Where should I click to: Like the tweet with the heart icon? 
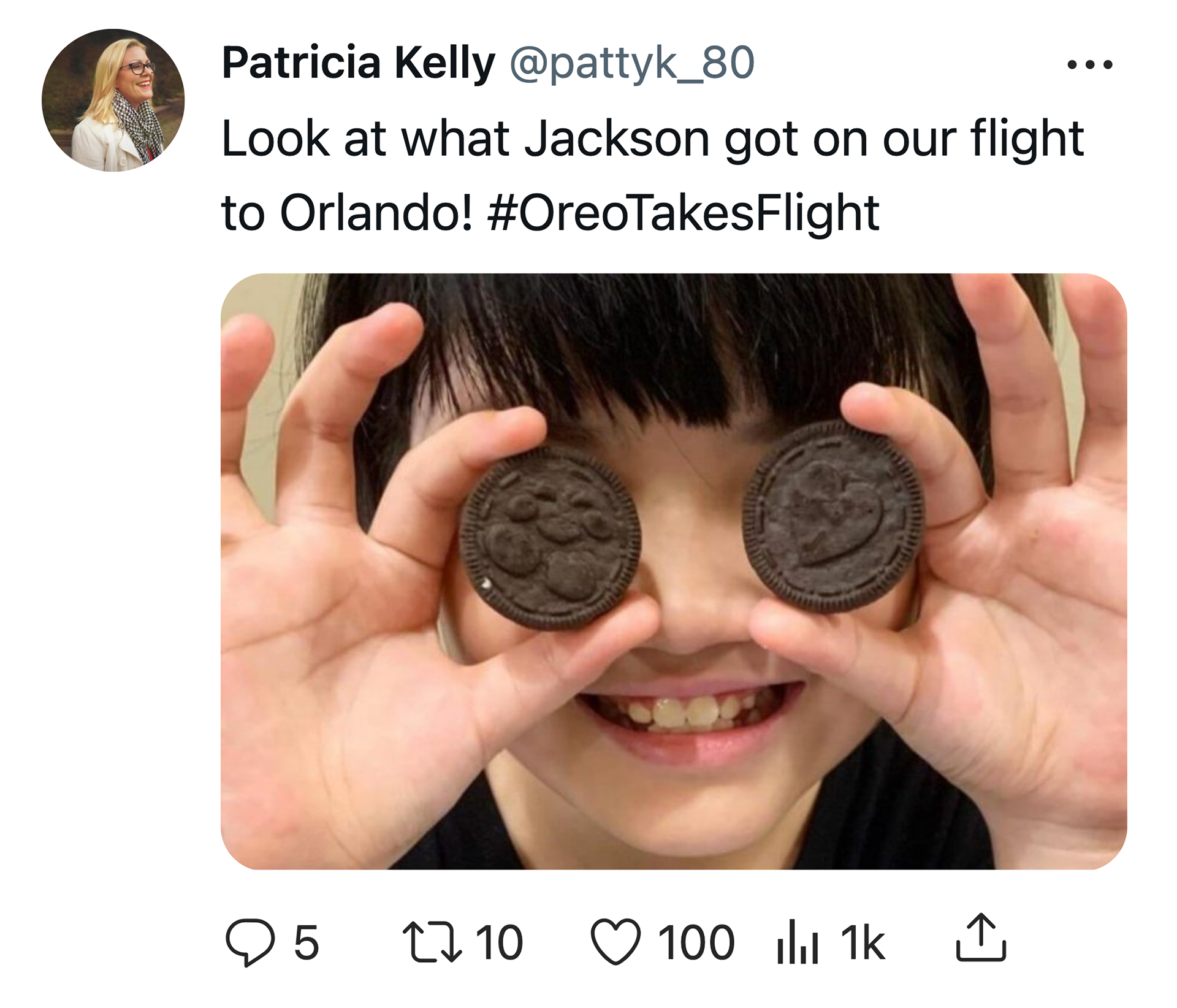coord(615,942)
